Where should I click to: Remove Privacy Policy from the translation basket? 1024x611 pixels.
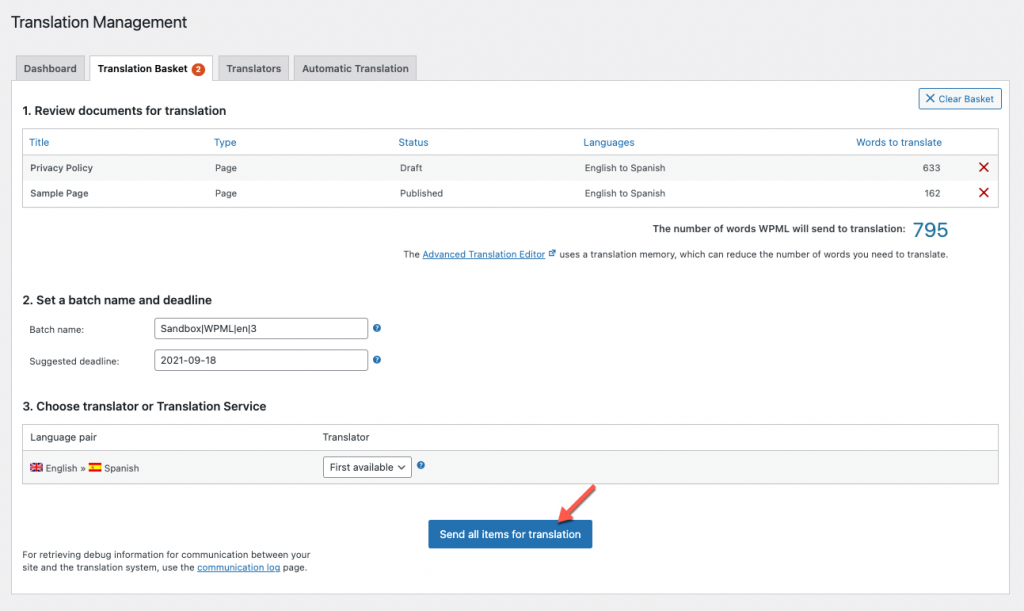983,167
